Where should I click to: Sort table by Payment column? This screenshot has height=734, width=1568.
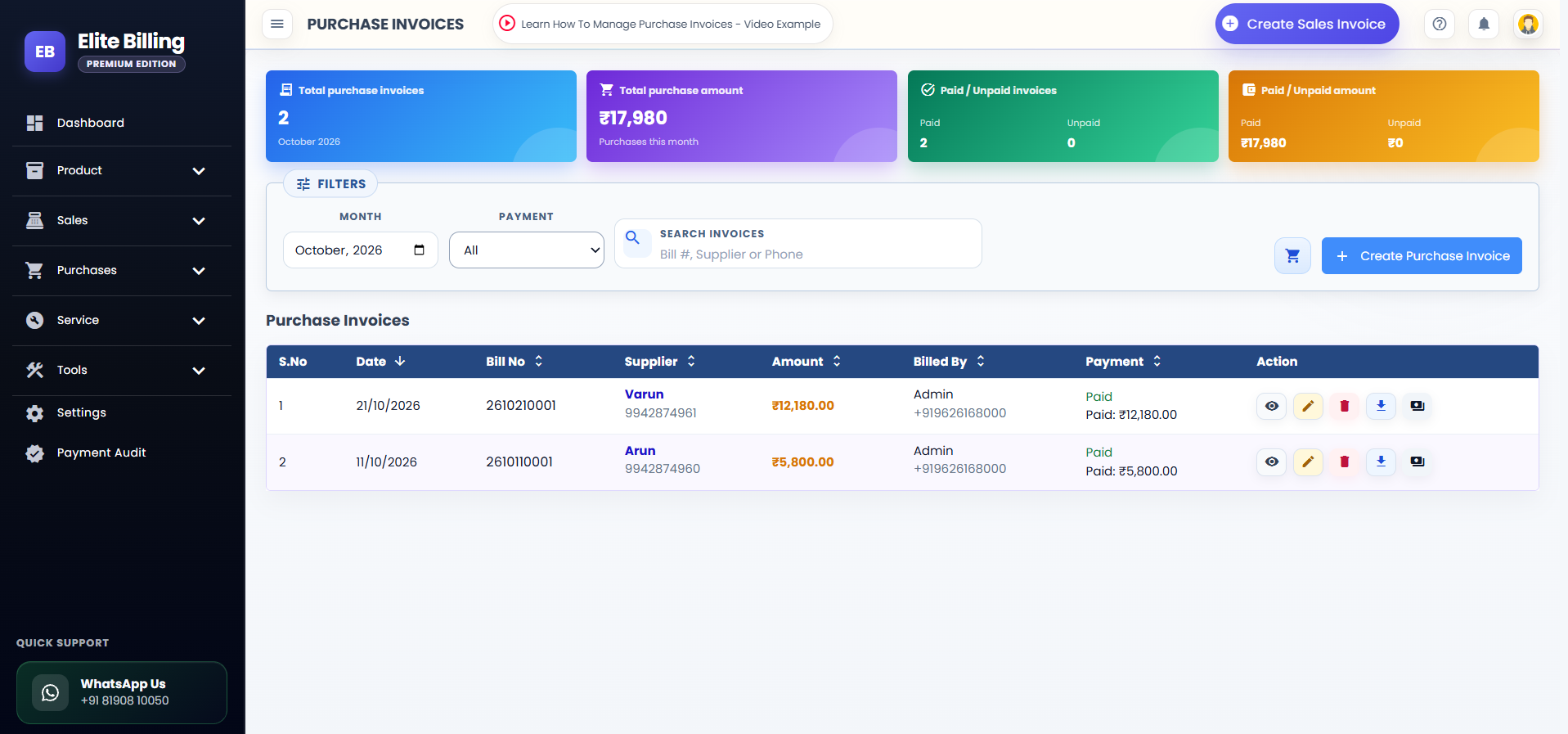pyautogui.click(x=1123, y=362)
